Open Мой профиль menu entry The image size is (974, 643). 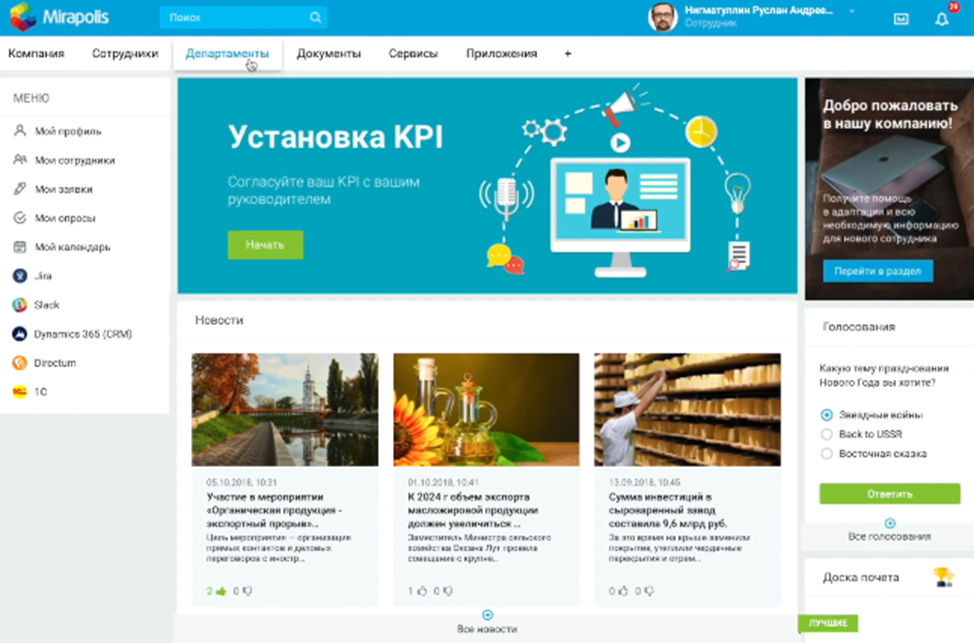click(x=68, y=131)
